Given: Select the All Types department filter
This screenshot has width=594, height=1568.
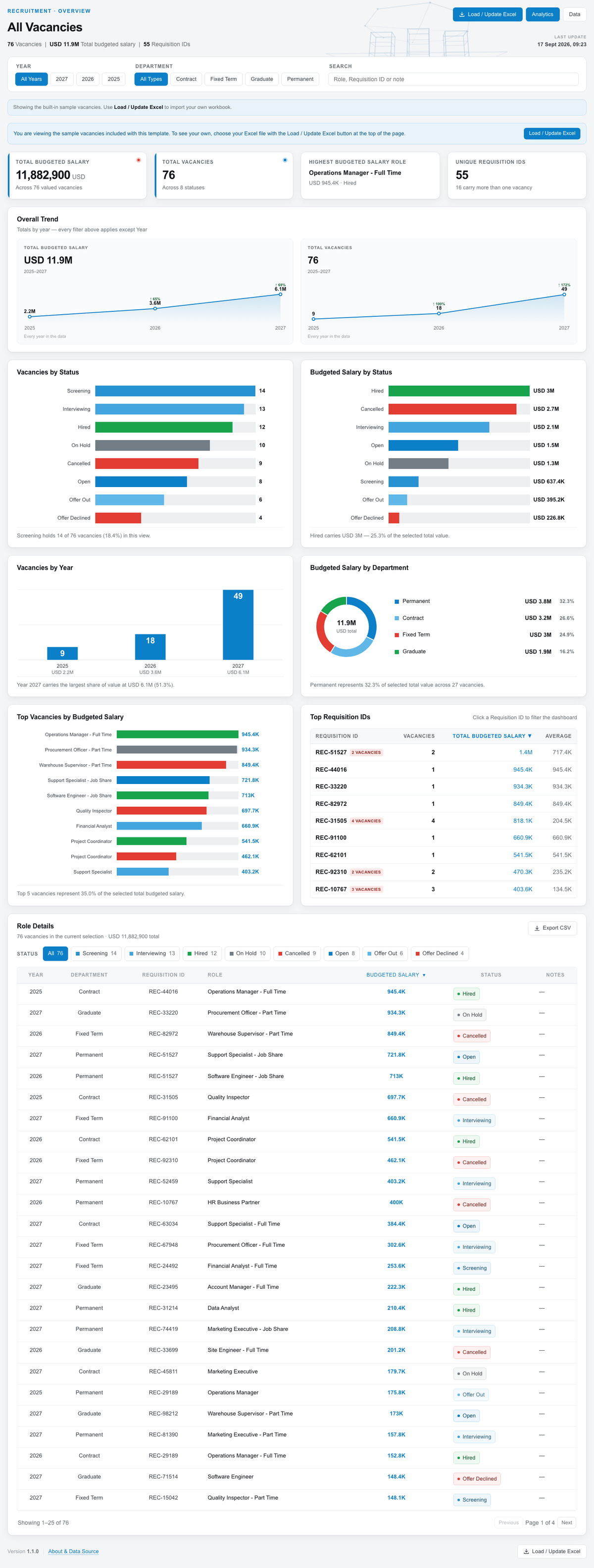Looking at the screenshot, I should pos(151,79).
